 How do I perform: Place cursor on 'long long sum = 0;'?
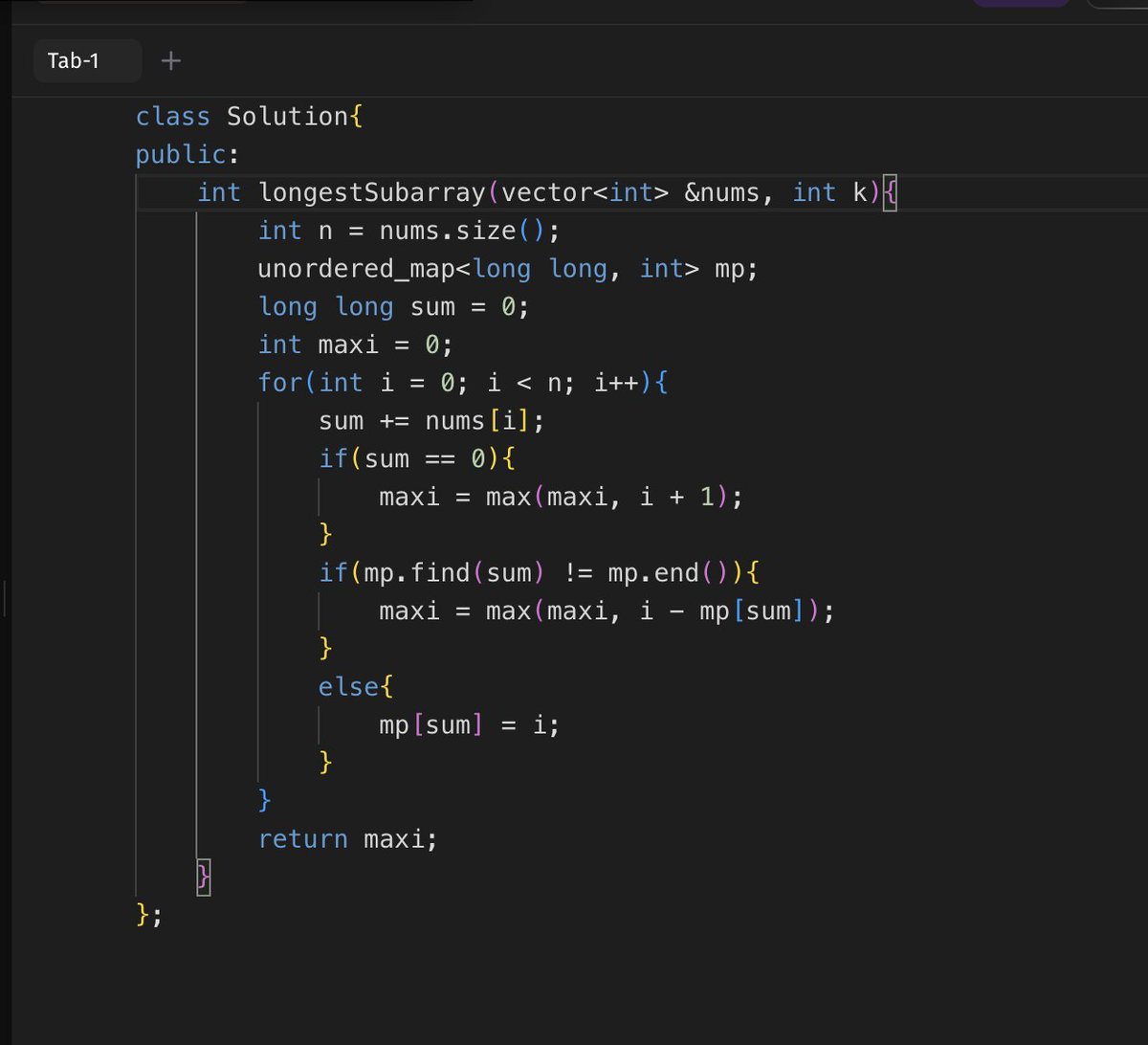393,307
